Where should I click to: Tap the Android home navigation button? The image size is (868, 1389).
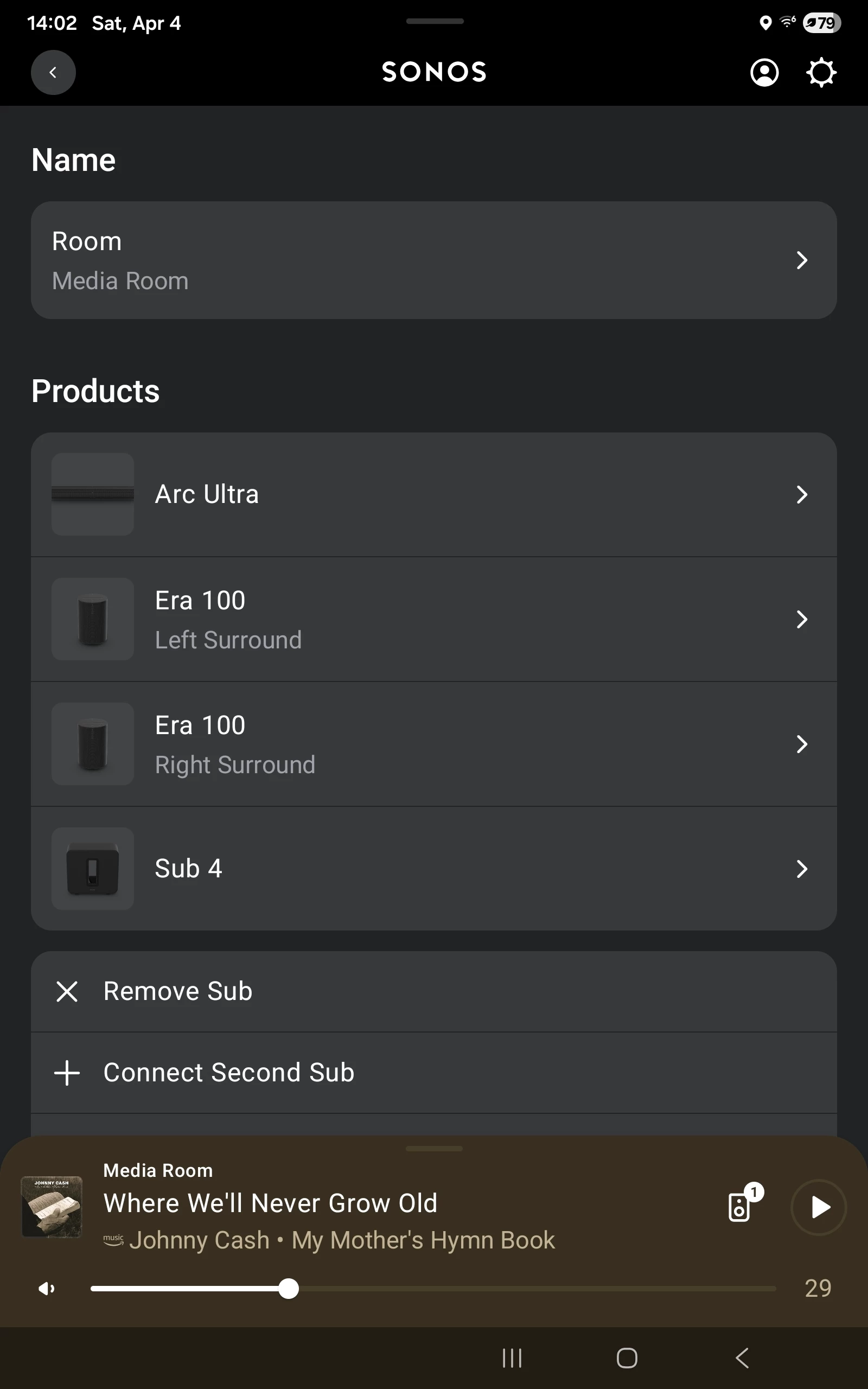click(x=626, y=1358)
